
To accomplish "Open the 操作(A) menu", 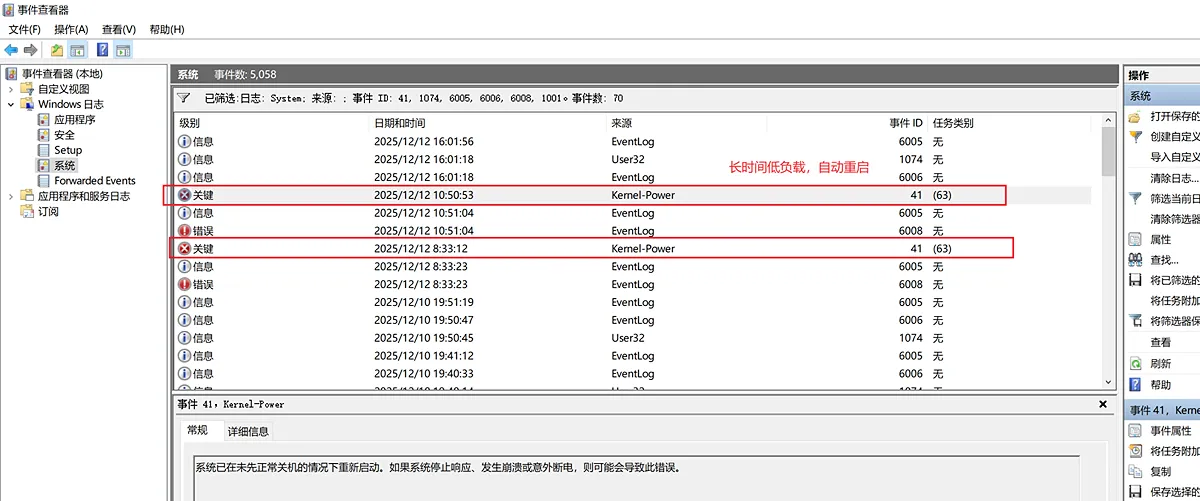I will 71,29.
